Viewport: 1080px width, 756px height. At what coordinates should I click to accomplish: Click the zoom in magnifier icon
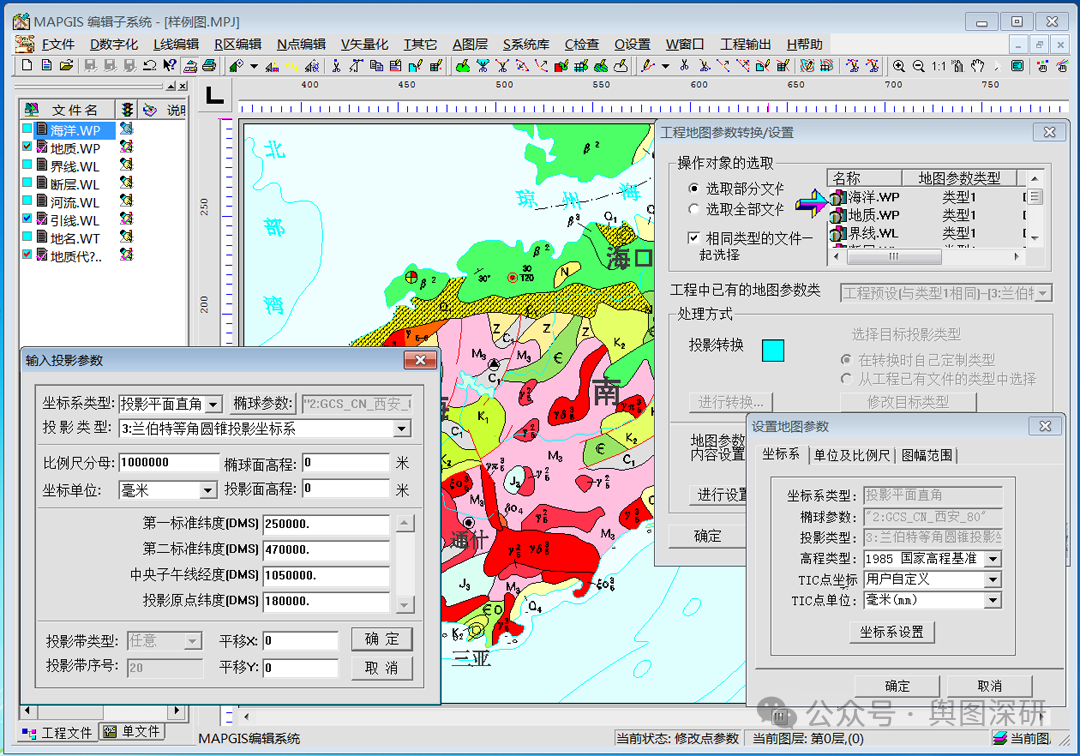coord(899,66)
